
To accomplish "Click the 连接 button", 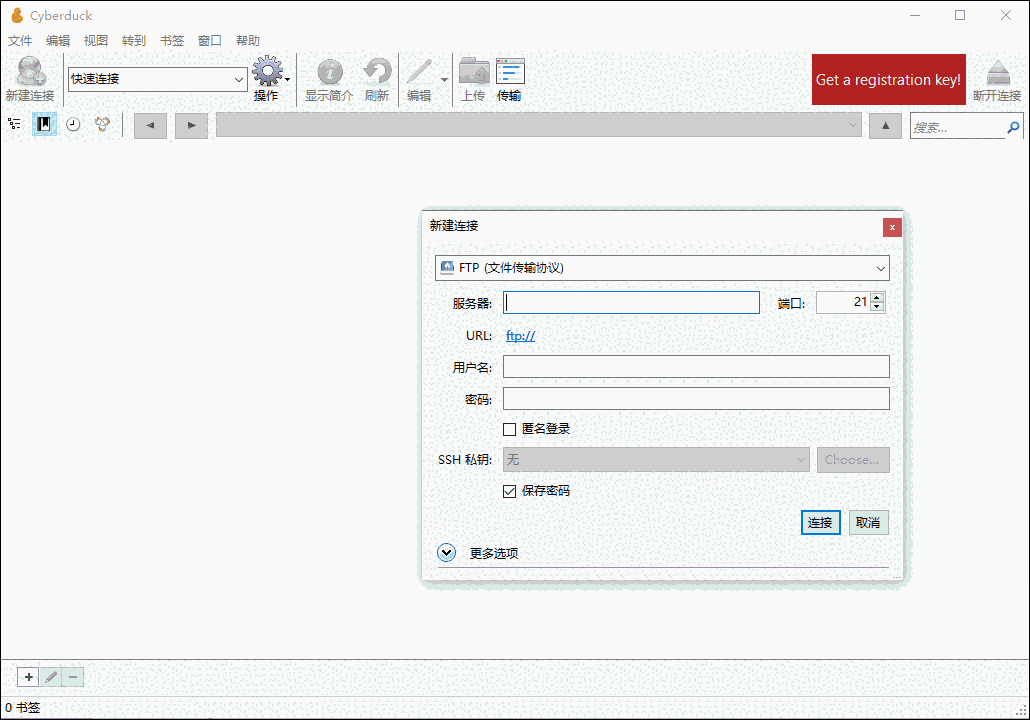I will coord(820,523).
